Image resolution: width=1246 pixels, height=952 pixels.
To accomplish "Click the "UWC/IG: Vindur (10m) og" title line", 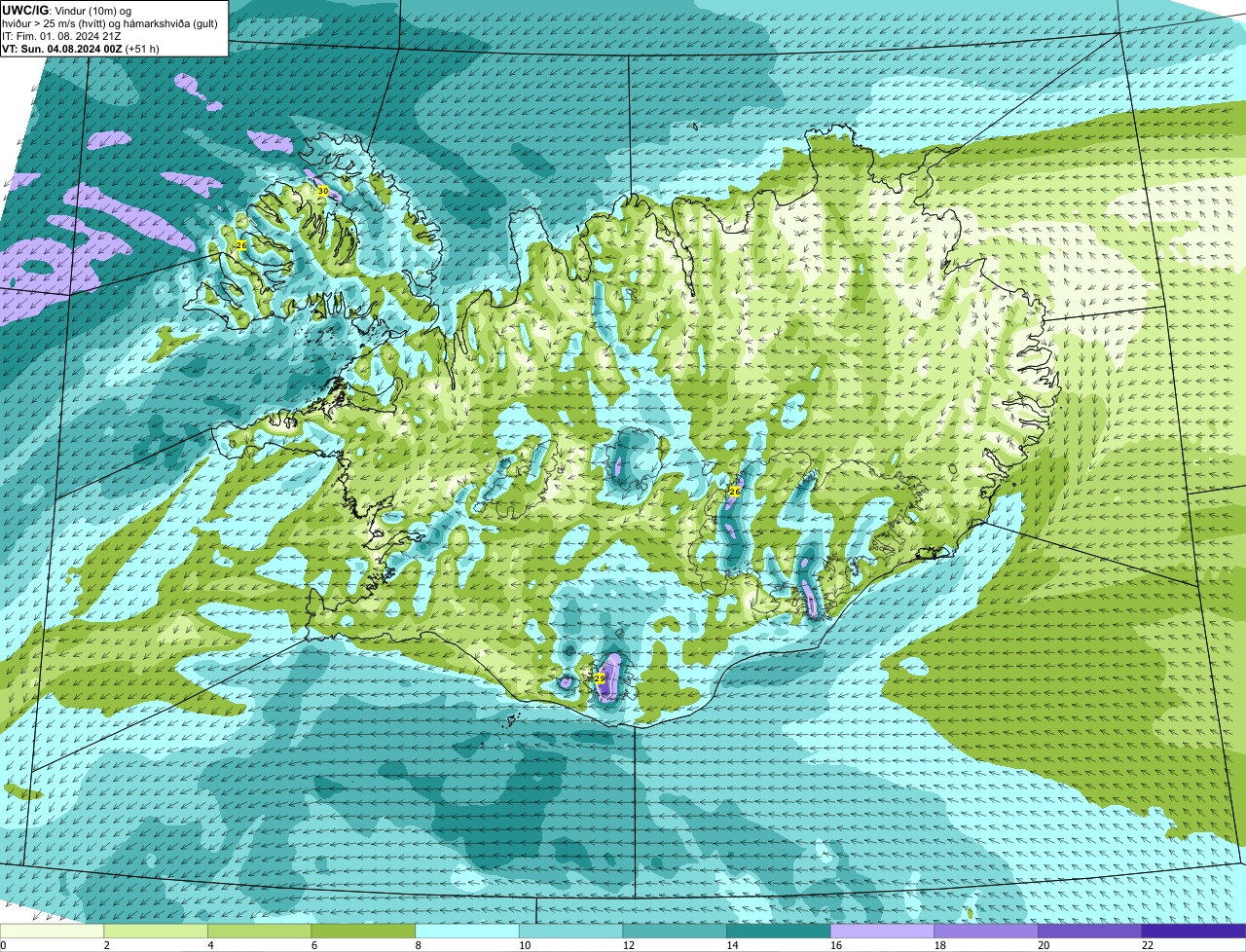I will [66, 10].
